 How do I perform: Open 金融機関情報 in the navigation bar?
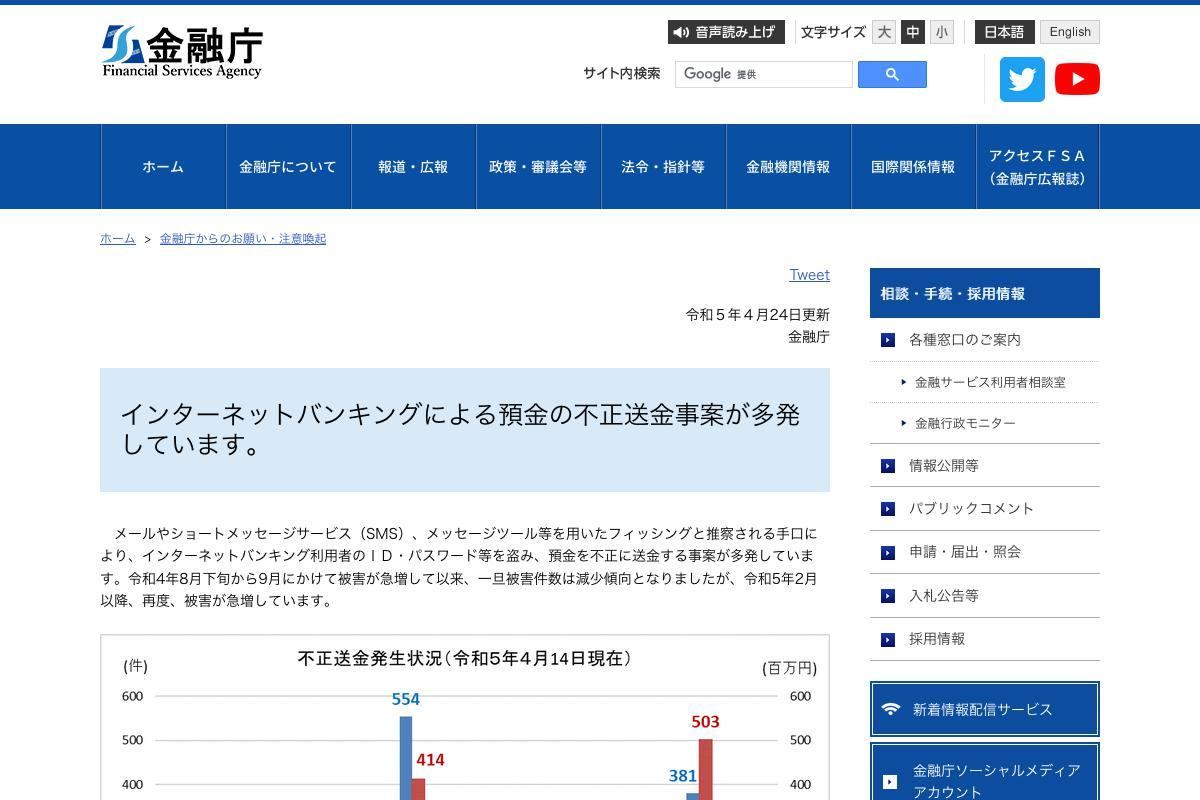point(788,167)
